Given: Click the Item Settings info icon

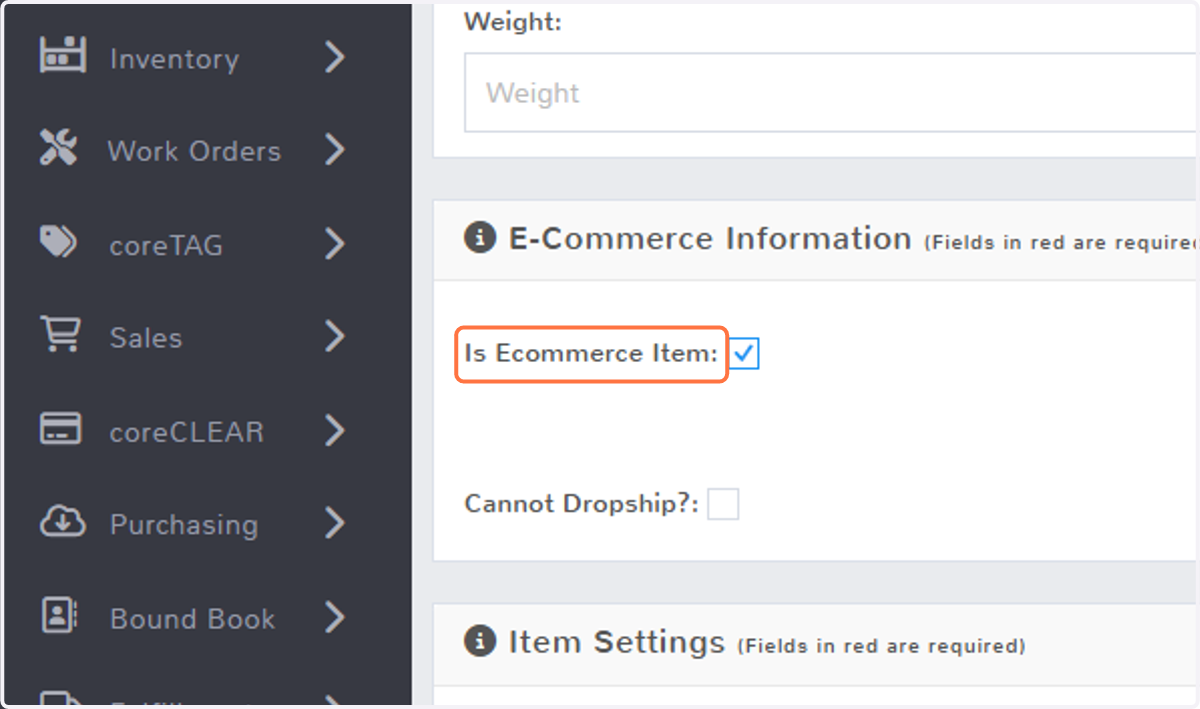Looking at the screenshot, I should point(480,640).
